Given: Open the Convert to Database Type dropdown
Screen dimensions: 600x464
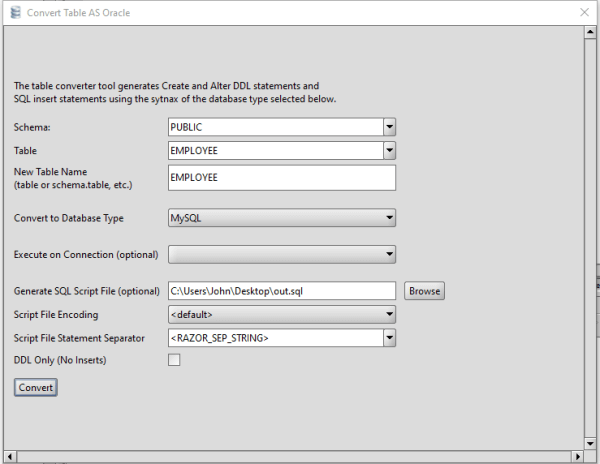Looking at the screenshot, I should click(x=282, y=217).
